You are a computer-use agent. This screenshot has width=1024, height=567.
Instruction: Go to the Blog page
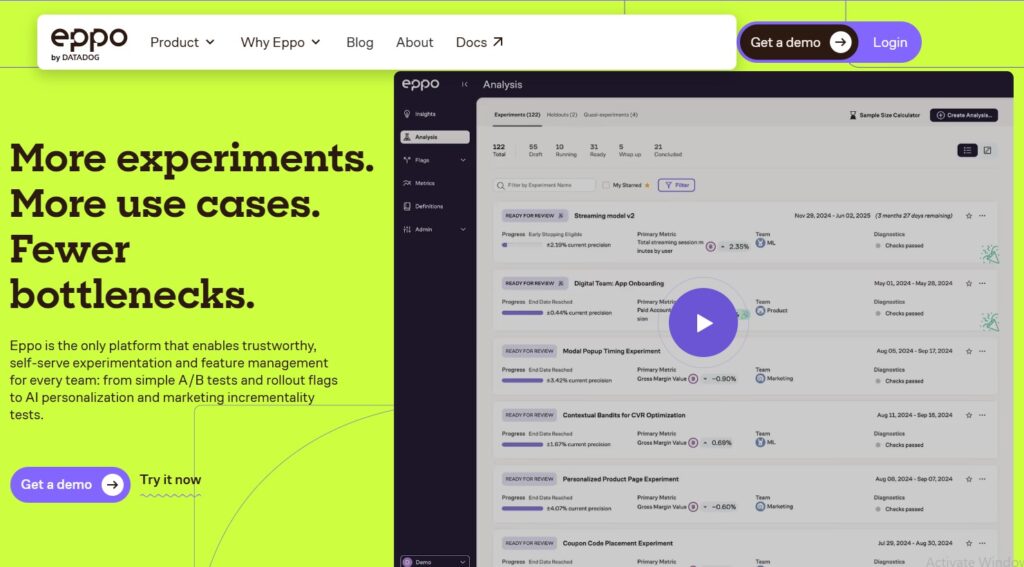coord(360,42)
